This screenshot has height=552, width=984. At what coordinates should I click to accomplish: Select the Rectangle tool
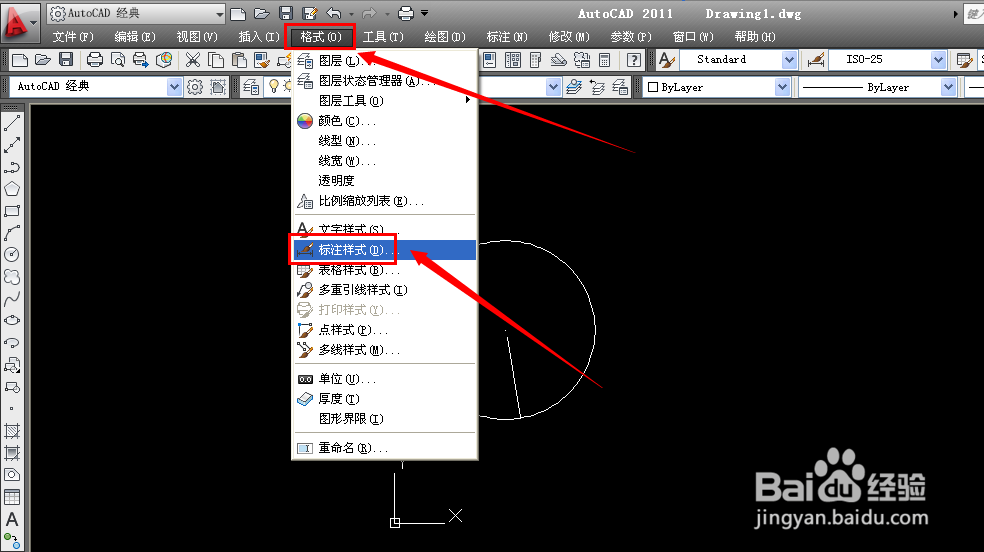[12, 211]
